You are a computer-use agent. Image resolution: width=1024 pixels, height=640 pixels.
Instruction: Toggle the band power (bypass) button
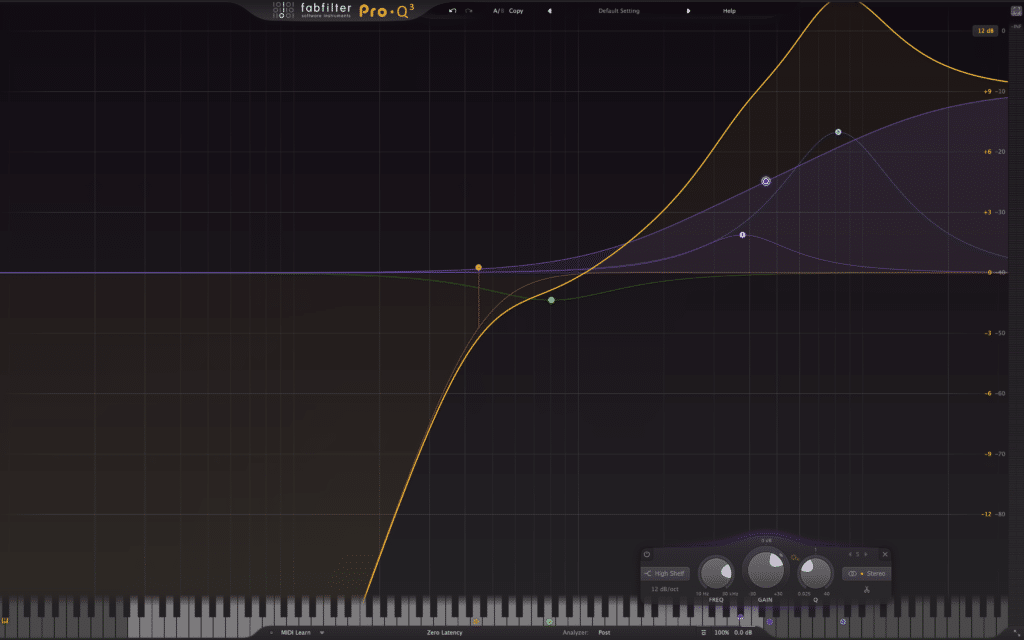pyautogui.click(x=647, y=554)
